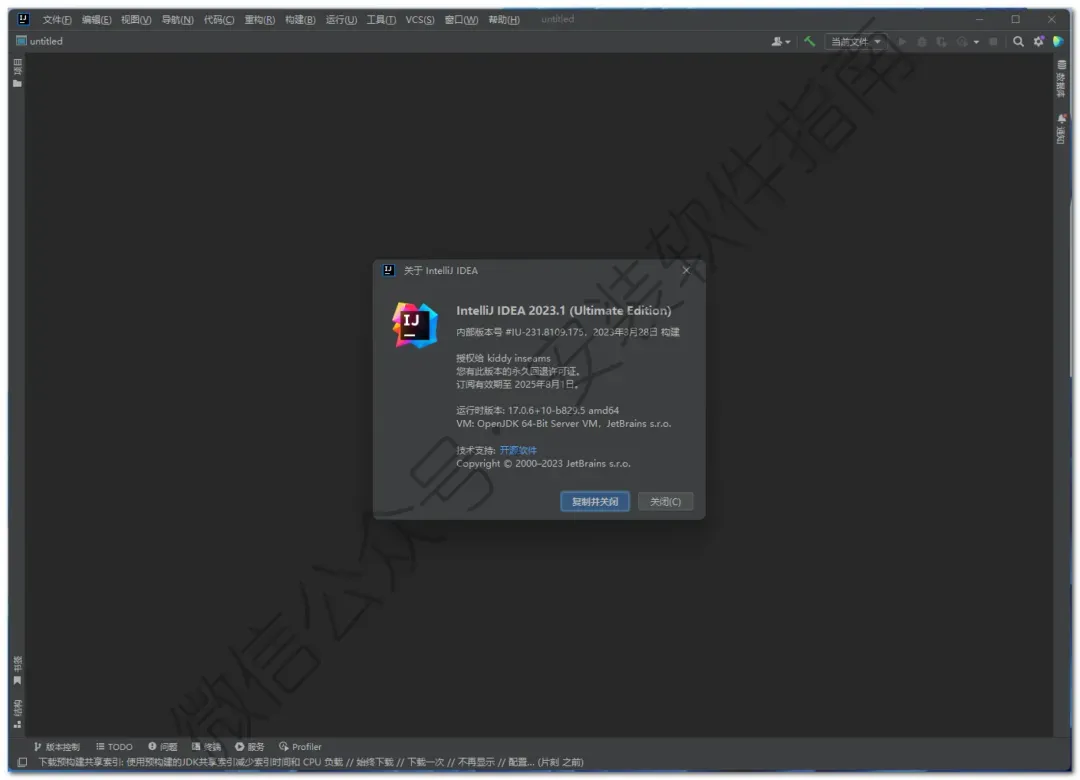The image size is (1080, 780).
Task: Open the VCS(S) menu
Action: (x=419, y=19)
